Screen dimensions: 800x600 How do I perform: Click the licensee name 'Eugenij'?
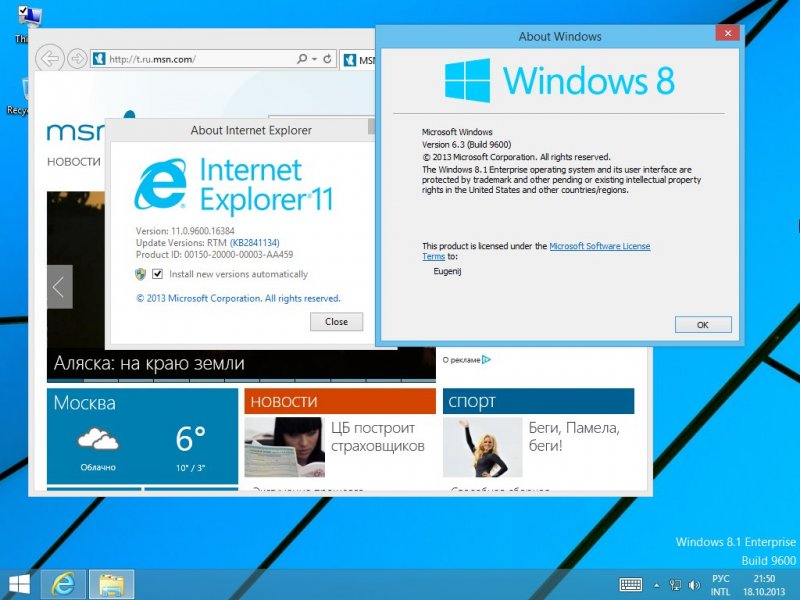tap(447, 271)
